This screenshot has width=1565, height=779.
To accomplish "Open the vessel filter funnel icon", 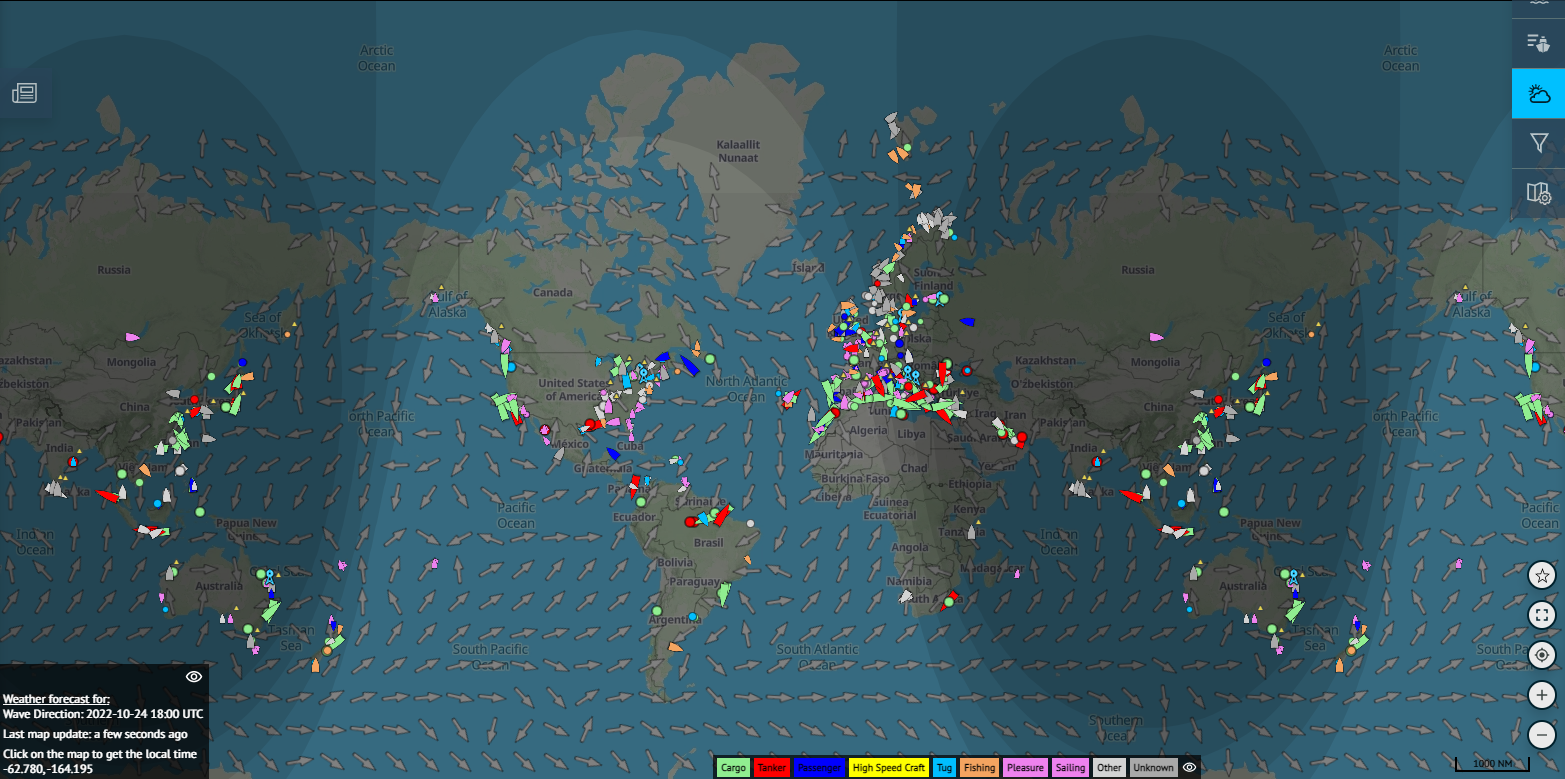I will pos(1538,144).
